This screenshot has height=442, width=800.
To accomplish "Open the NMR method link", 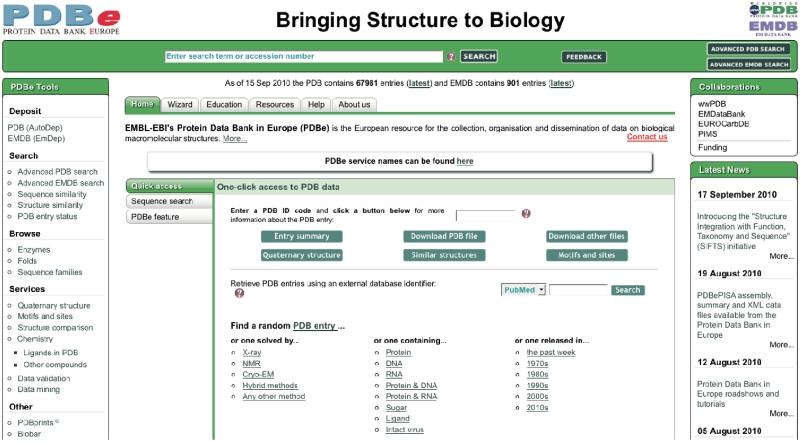I will click(252, 363).
